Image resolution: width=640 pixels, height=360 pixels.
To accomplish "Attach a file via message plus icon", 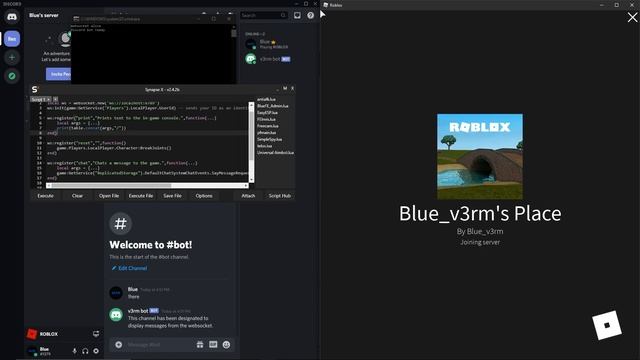I will (x=118, y=345).
